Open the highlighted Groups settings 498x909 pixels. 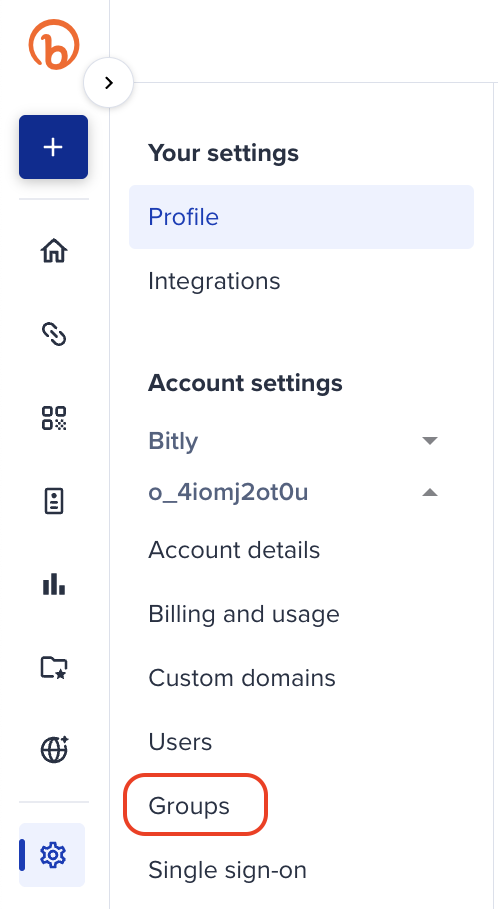coord(189,806)
